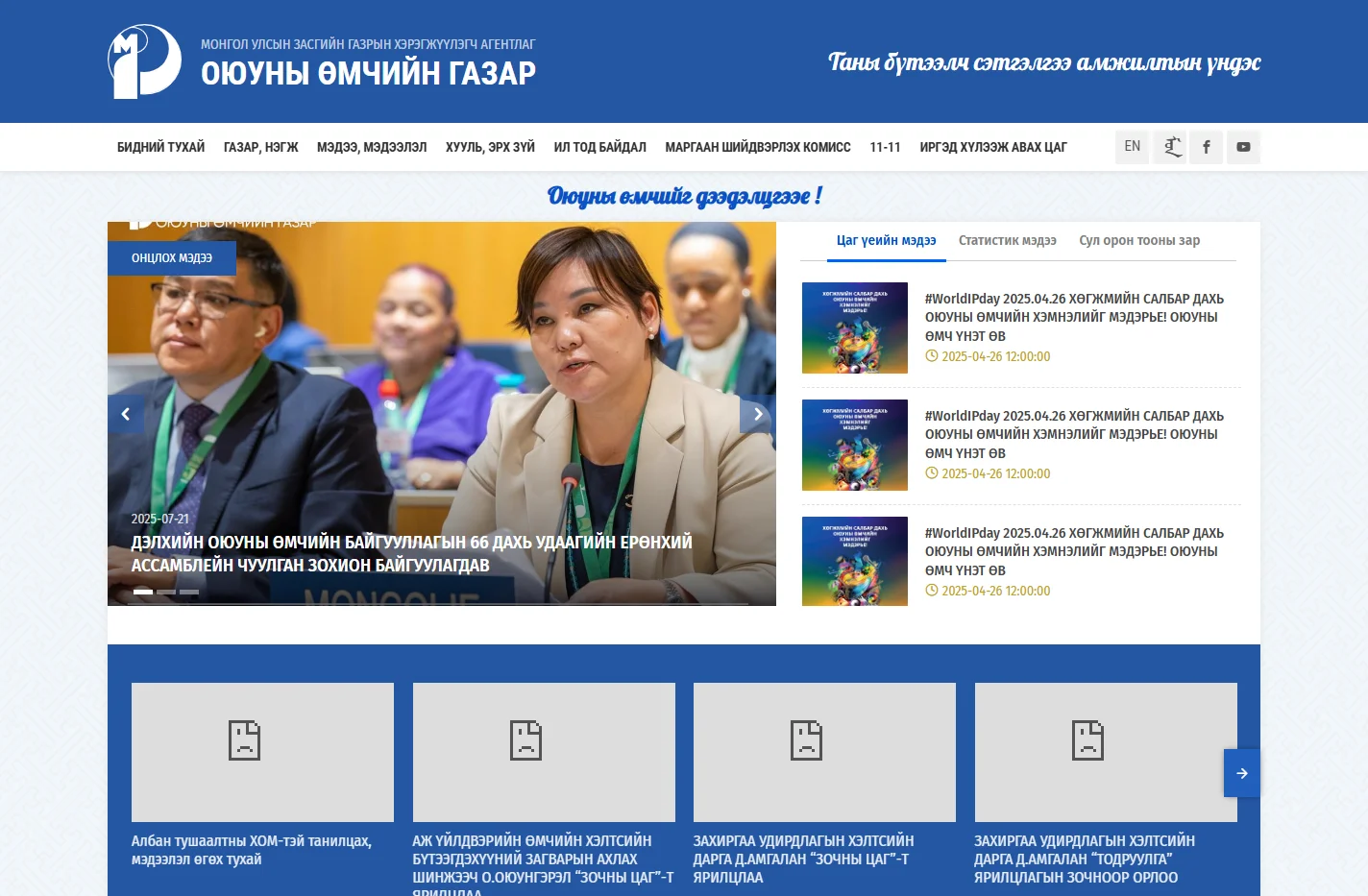Select the third slider indicator dash

pyautogui.click(x=189, y=592)
